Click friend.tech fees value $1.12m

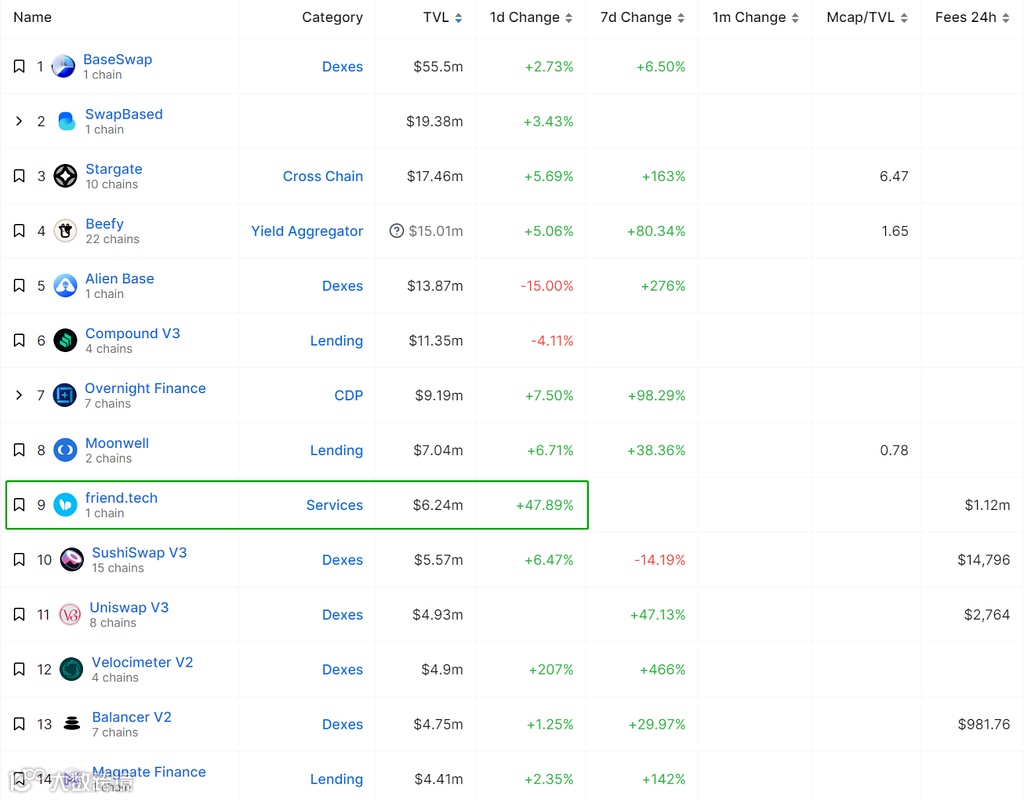point(987,505)
